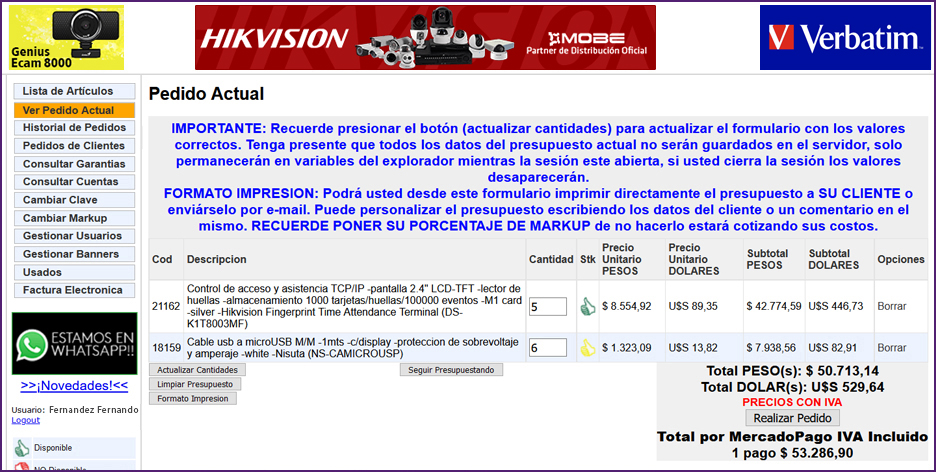
Task: Click quantity field for item 21162
Action: [x=548, y=307]
